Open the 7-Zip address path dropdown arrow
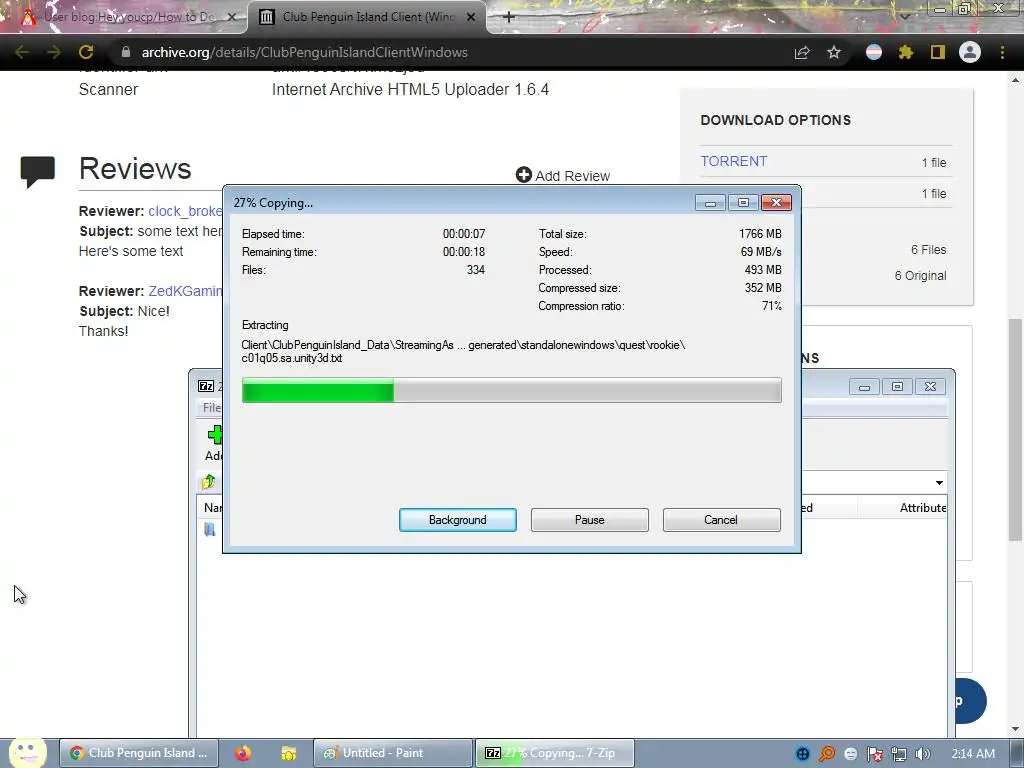The height and width of the screenshot is (768, 1024). pos(939,483)
